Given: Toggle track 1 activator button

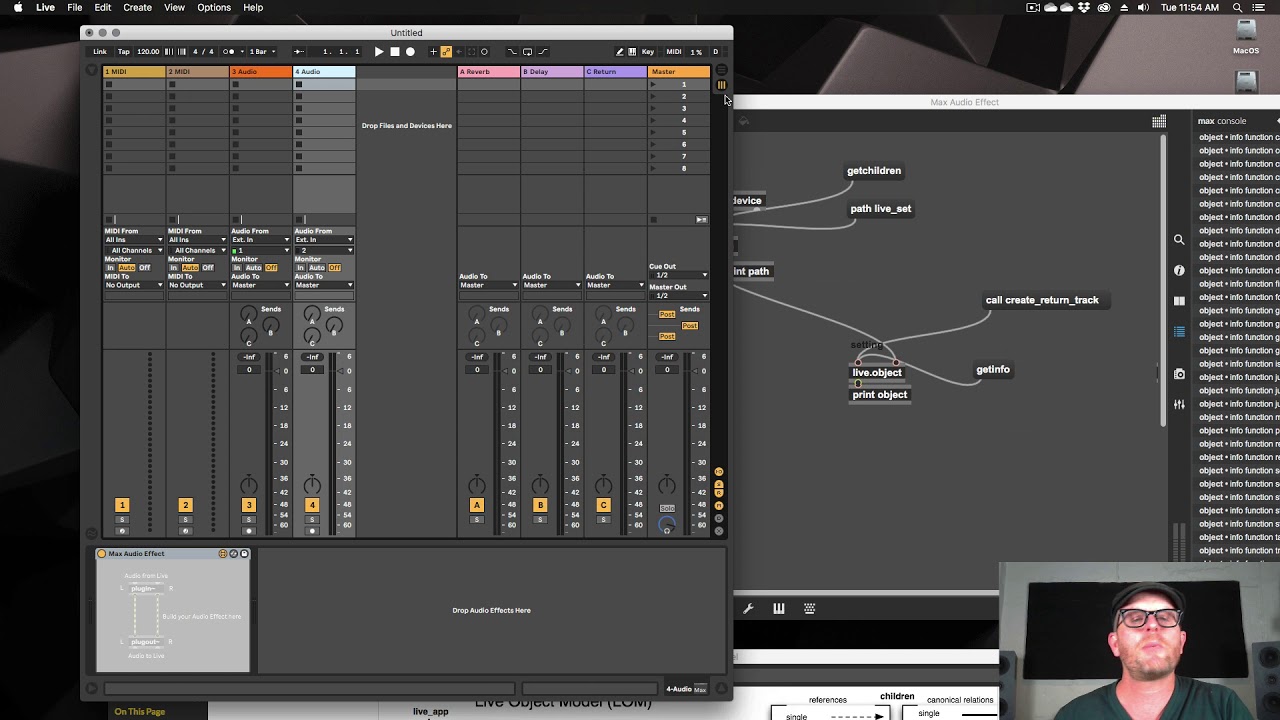Looking at the screenshot, I should (x=122, y=505).
